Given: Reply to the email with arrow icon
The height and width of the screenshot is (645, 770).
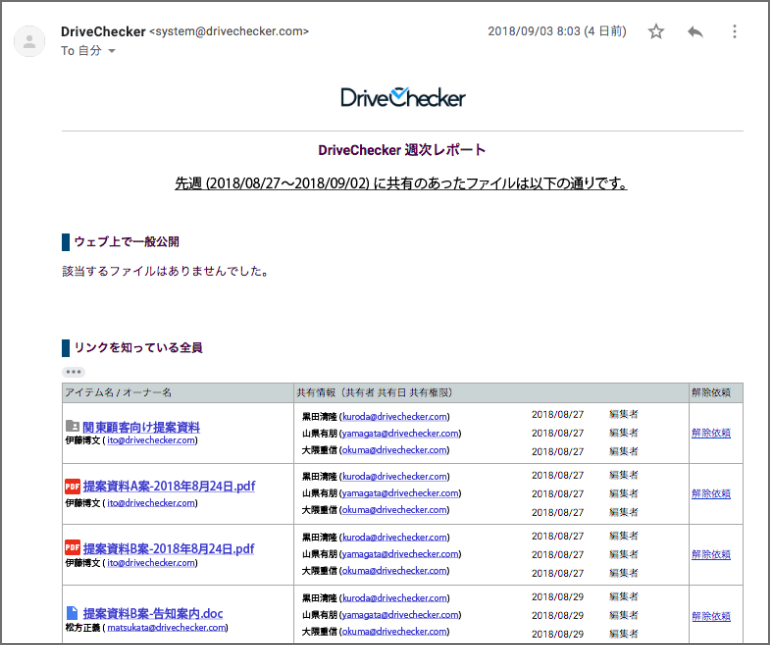Looking at the screenshot, I should tap(695, 32).
